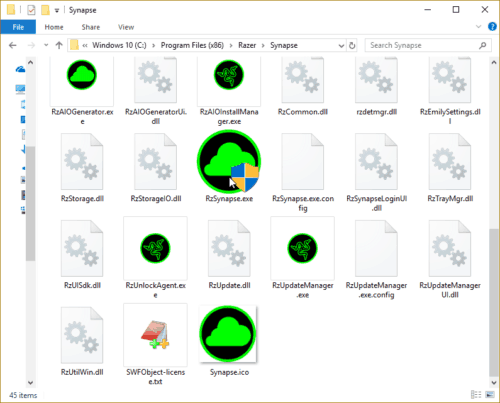Open the recent locations dropdown arrow
The image size is (500, 403).
[46, 45]
